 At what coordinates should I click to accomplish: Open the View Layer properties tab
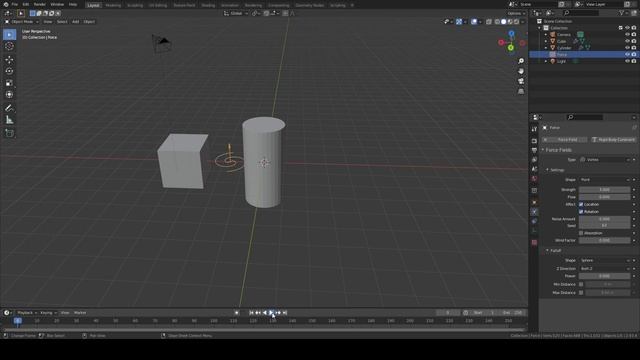(x=534, y=160)
